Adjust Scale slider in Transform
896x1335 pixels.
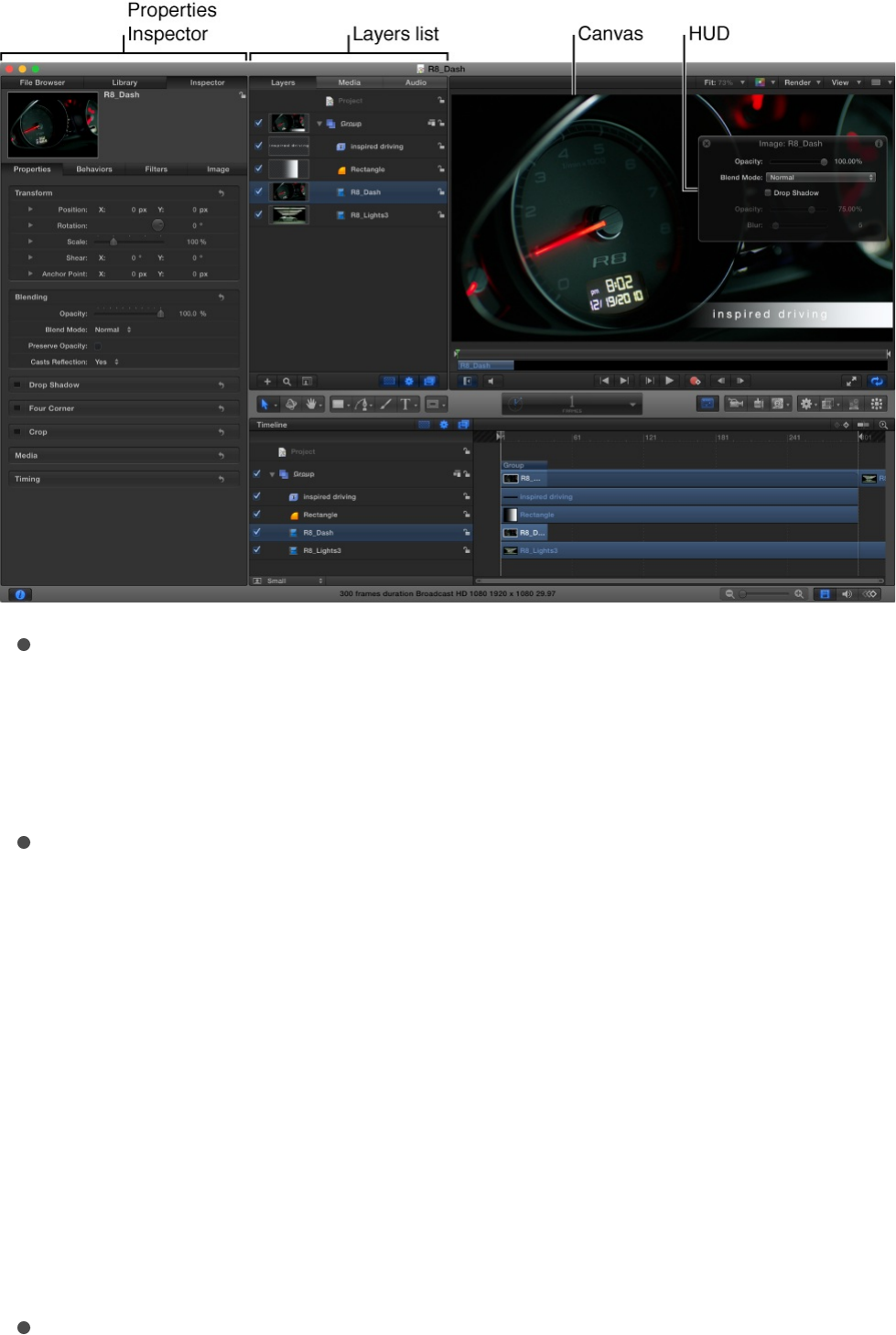pyautogui.click(x=113, y=242)
